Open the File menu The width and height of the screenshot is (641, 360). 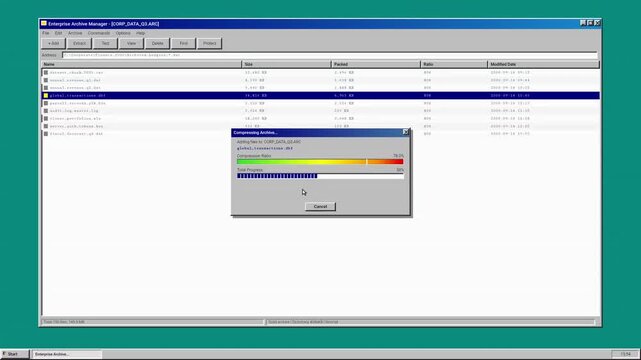pyautogui.click(x=46, y=33)
